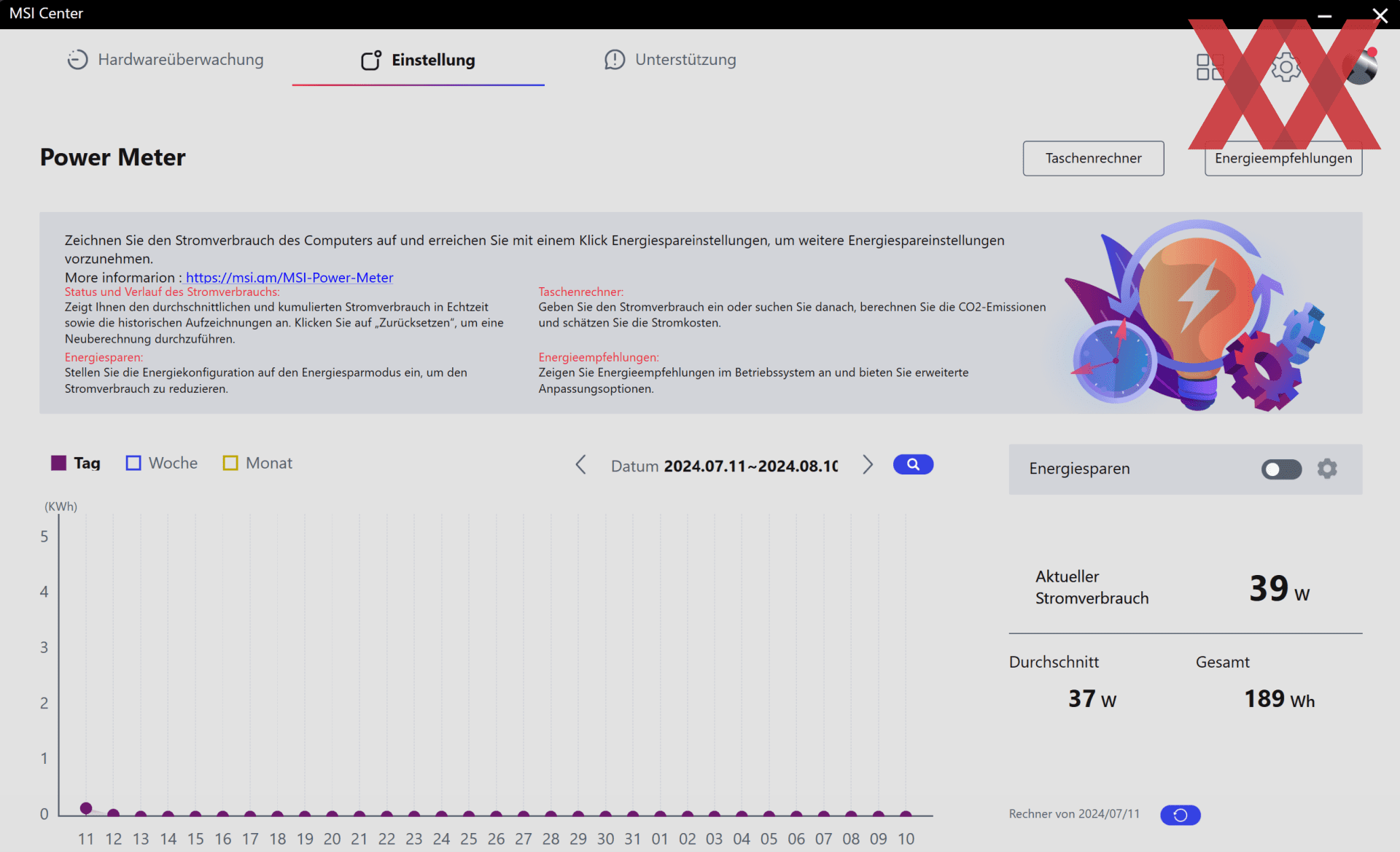
Task: Click the blue date search button
Action: click(x=913, y=464)
